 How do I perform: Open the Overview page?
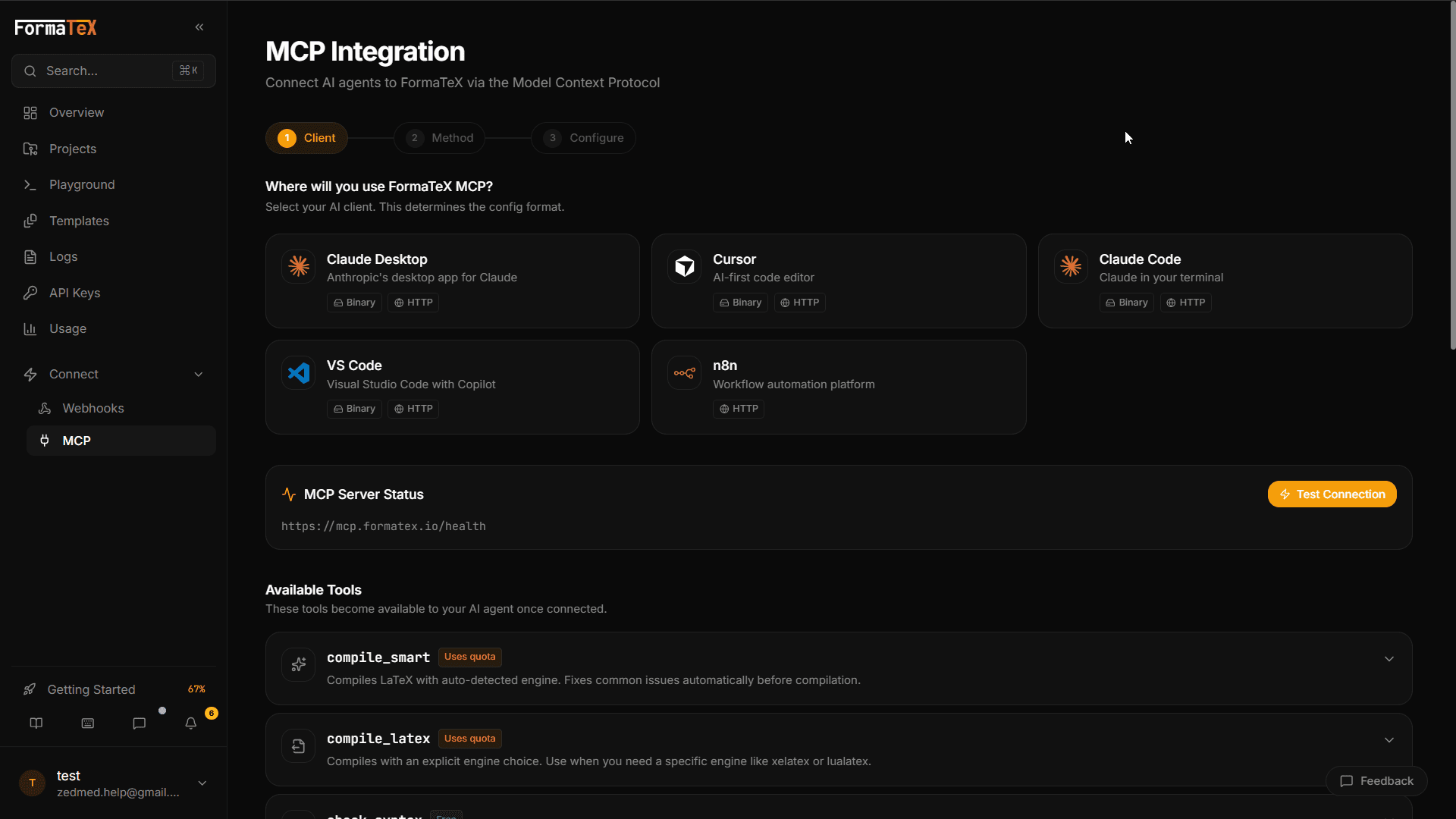(114, 113)
